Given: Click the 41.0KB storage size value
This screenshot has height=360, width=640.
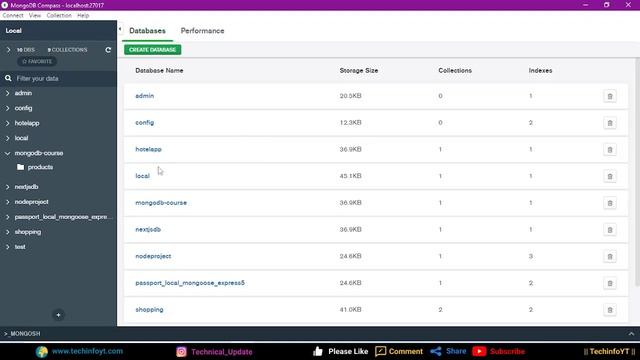Looking at the screenshot, I should point(351,309).
